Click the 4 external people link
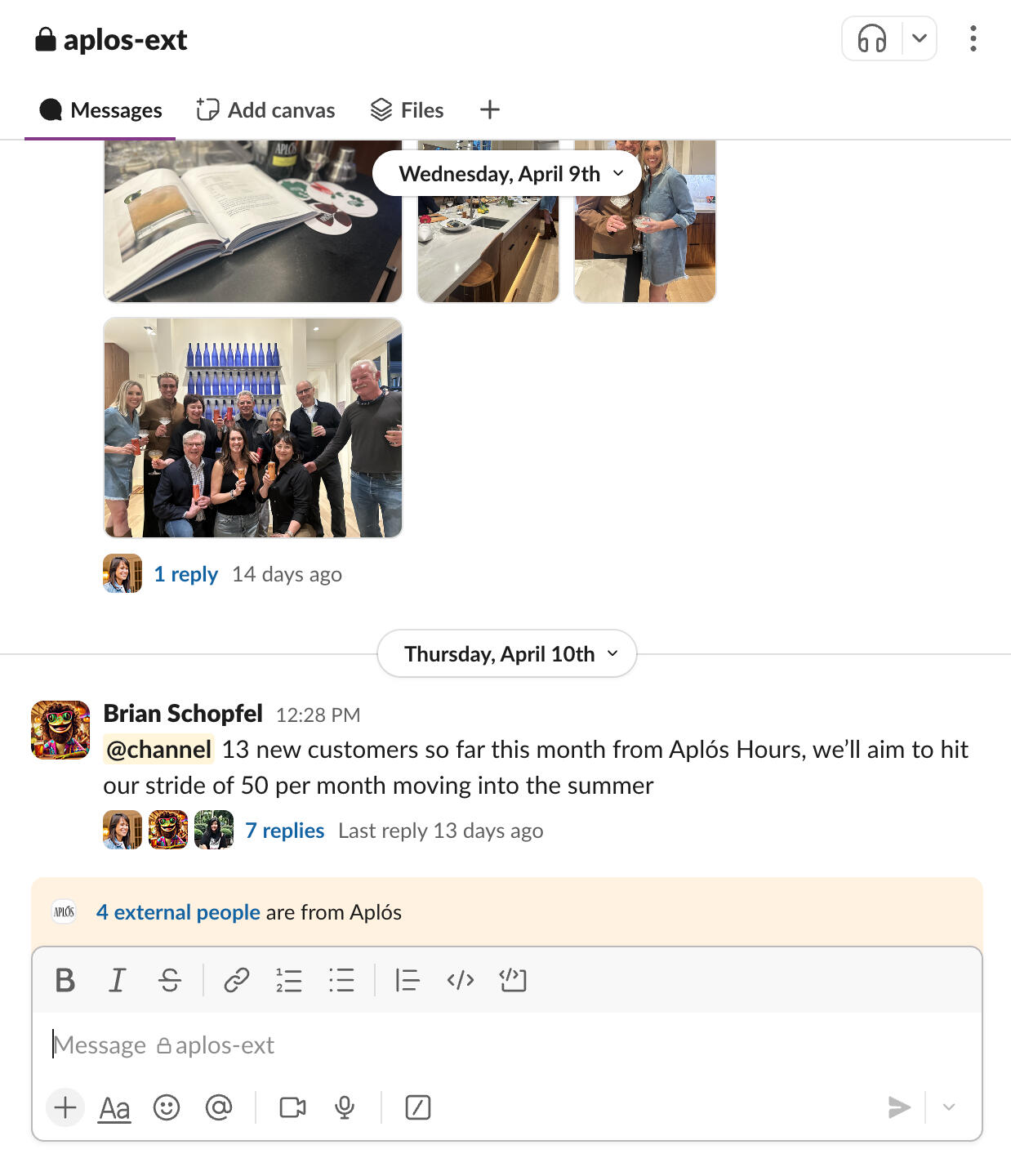The width and height of the screenshot is (1011, 1176). coord(178,912)
